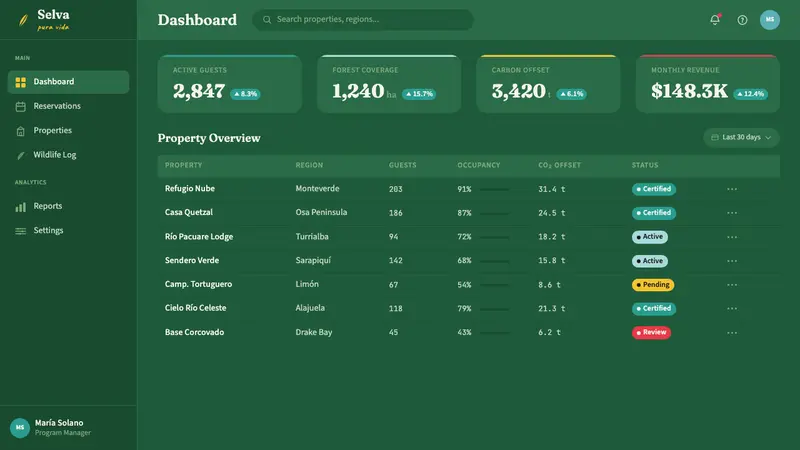Open more options for Cielo Río Celeste

(x=732, y=308)
